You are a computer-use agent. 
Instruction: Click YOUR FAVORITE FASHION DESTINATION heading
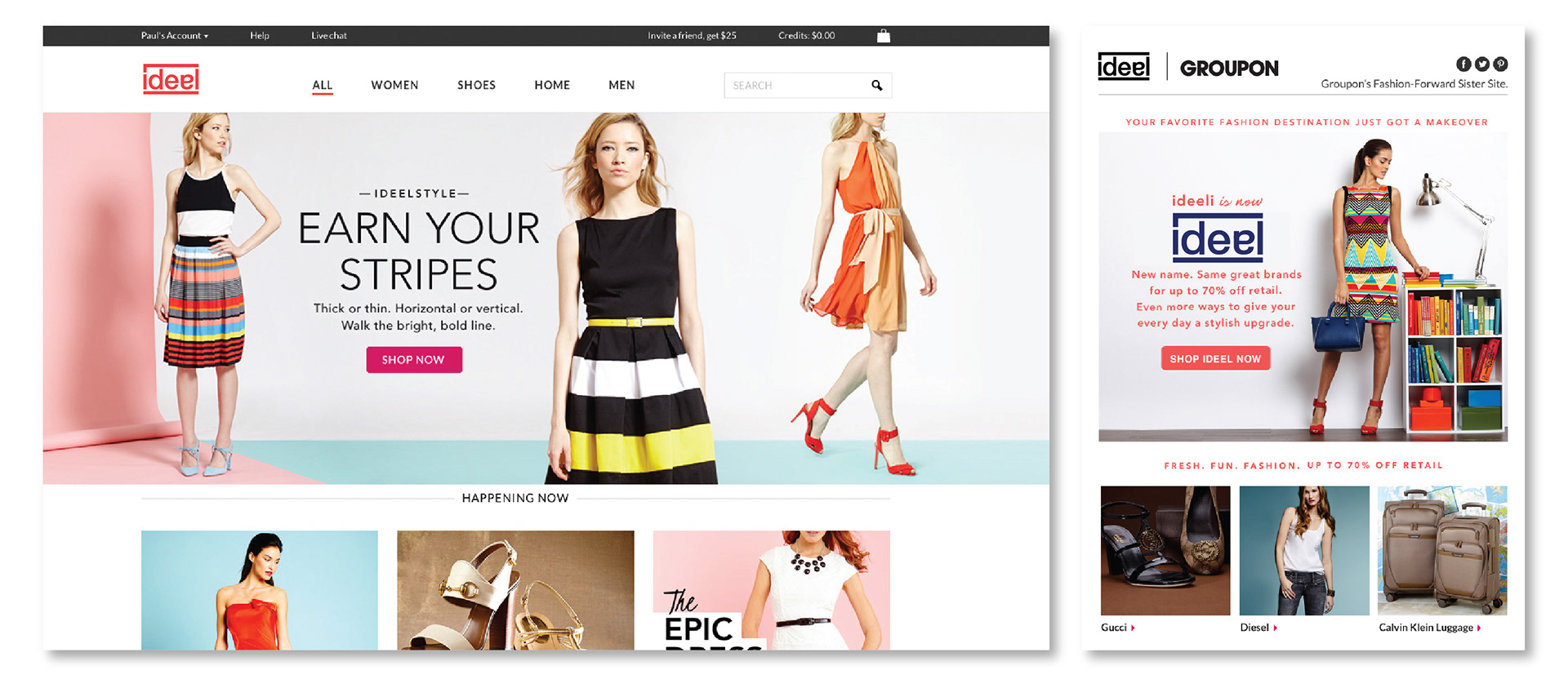coord(1307,122)
